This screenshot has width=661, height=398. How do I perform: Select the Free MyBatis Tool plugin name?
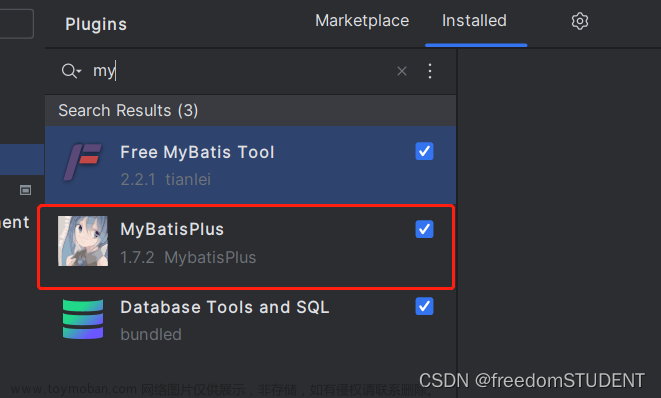[197, 152]
